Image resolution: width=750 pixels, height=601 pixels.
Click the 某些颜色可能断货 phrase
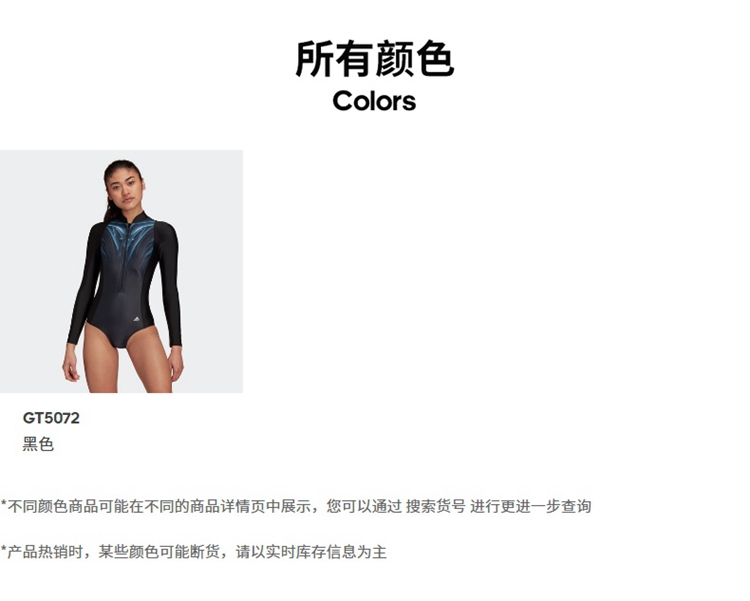click(159, 552)
